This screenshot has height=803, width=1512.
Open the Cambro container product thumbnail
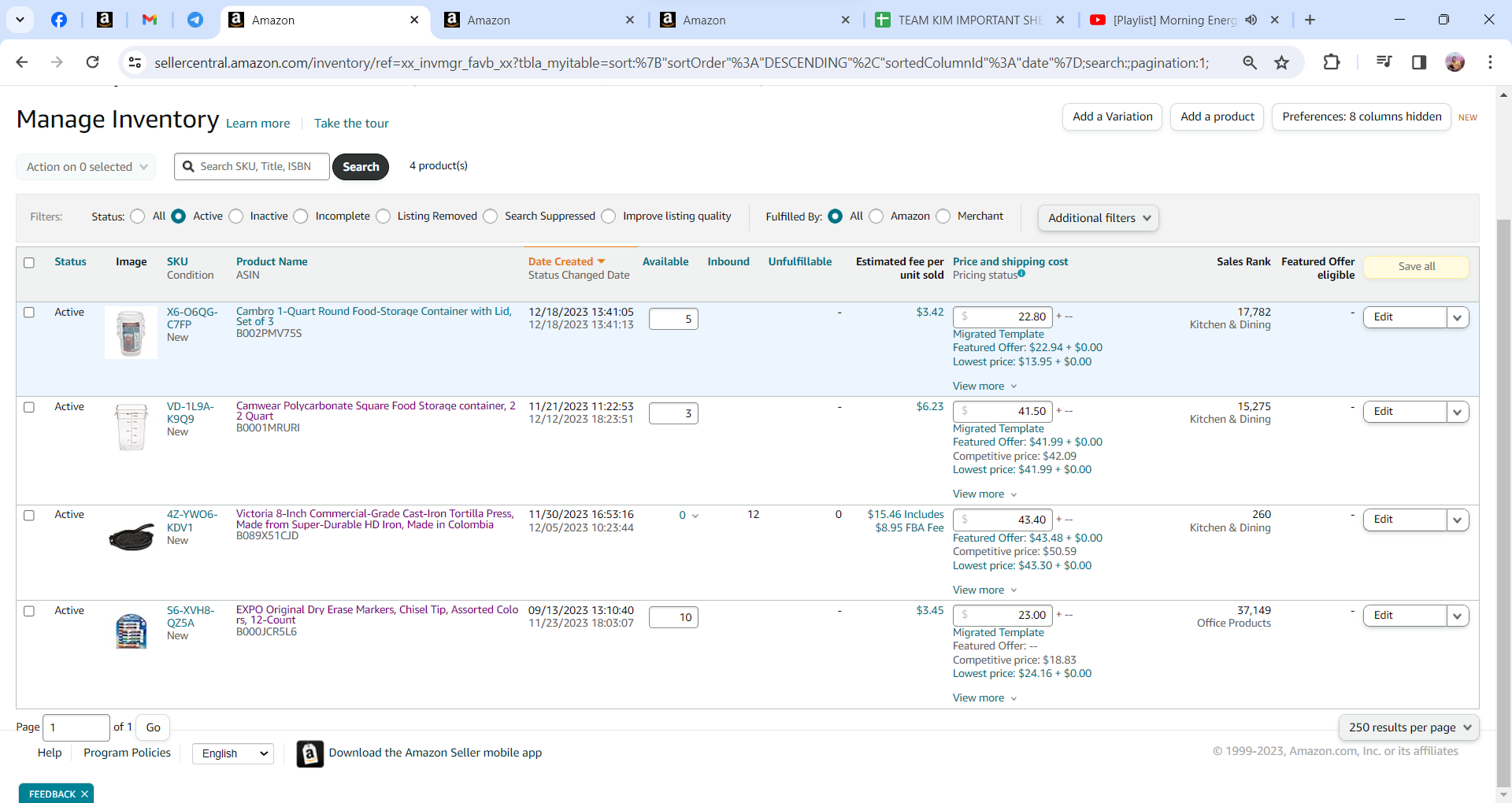tap(131, 332)
